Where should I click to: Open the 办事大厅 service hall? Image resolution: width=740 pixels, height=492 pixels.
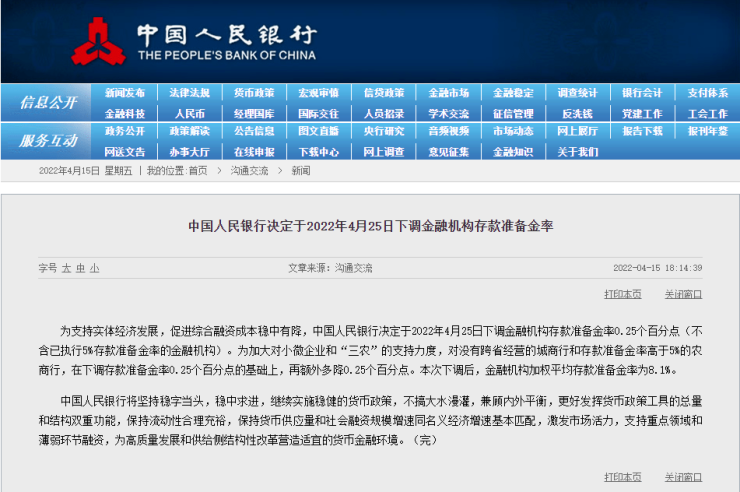tap(189, 152)
